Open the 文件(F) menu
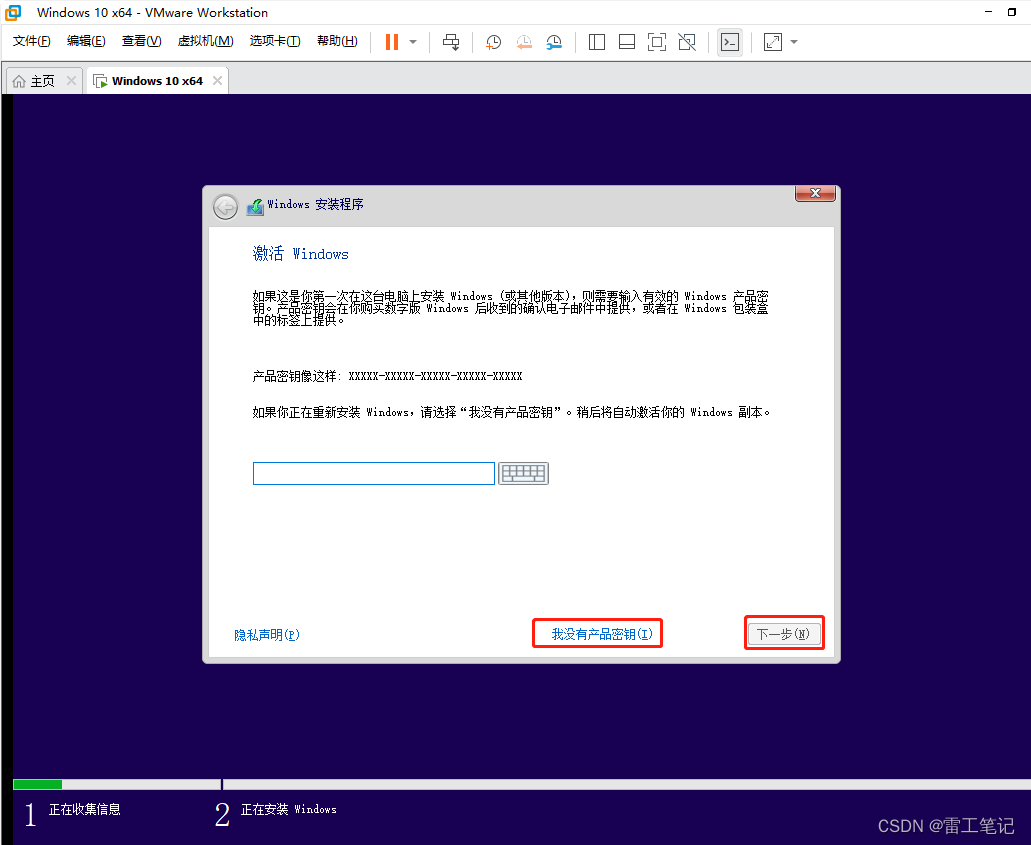Screen dimensions: 1031x845 (x=32, y=41)
